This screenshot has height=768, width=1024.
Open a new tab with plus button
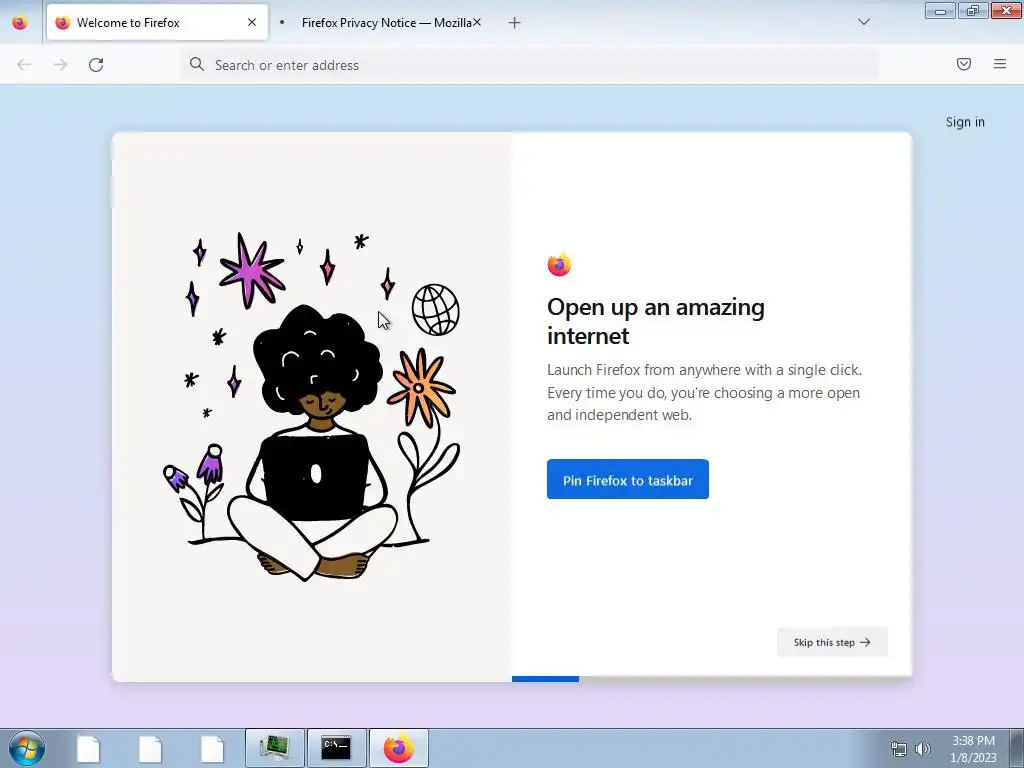click(515, 23)
